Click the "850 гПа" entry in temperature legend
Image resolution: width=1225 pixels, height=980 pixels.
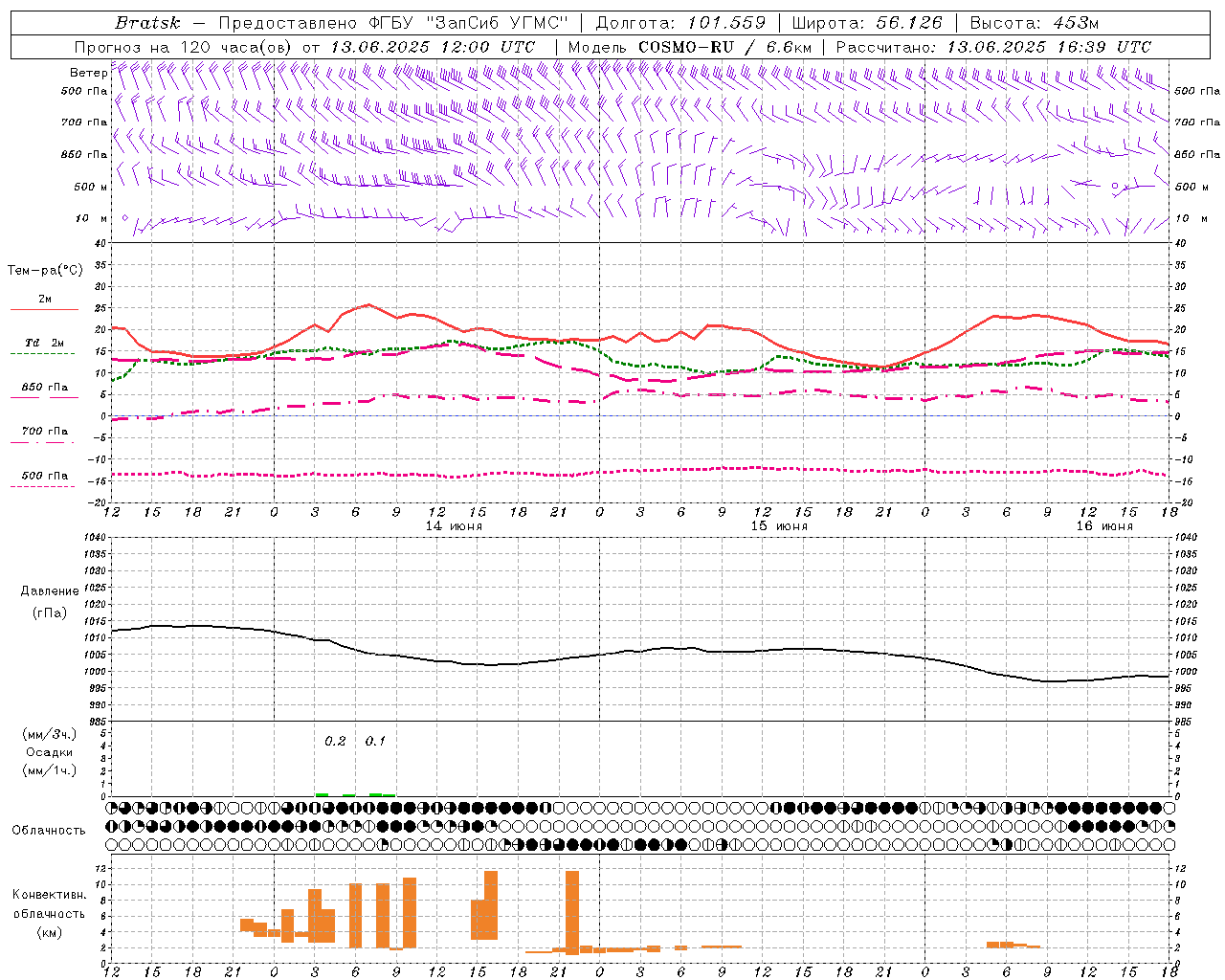click(45, 388)
